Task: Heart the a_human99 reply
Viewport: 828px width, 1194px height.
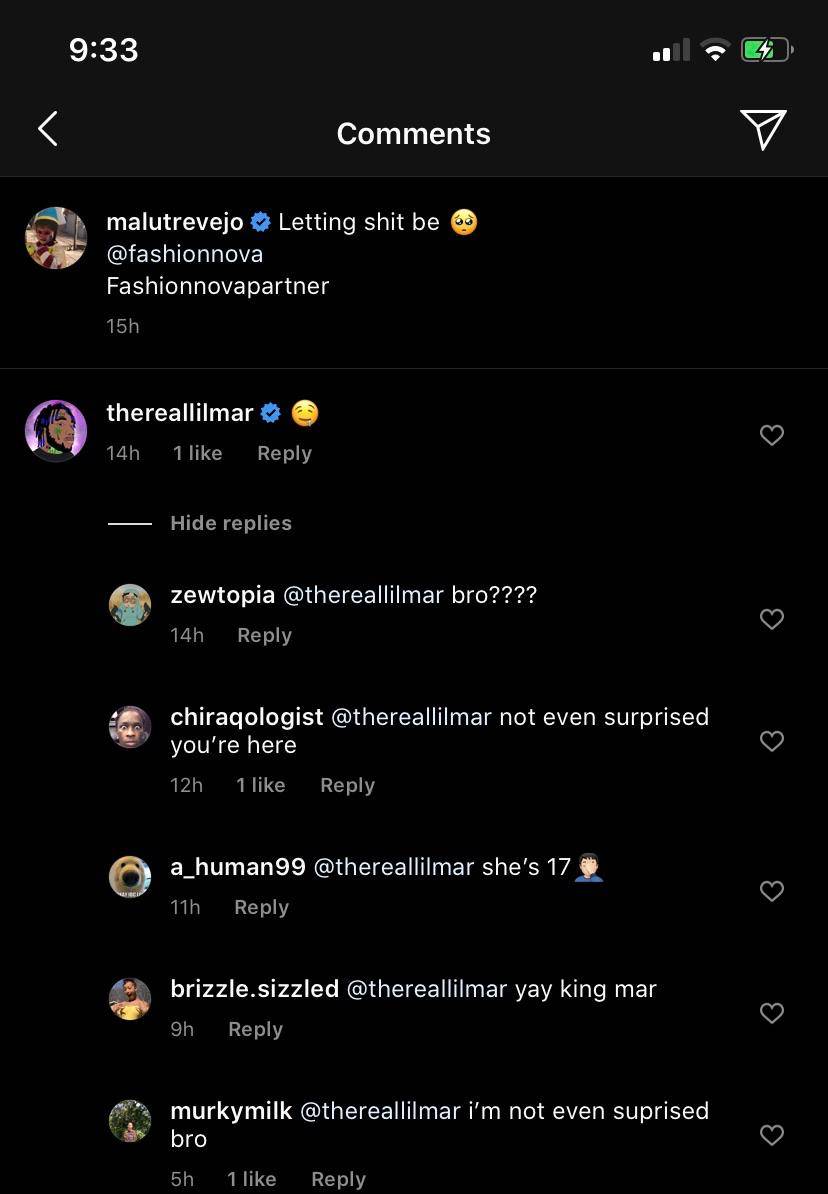Action: click(771, 891)
